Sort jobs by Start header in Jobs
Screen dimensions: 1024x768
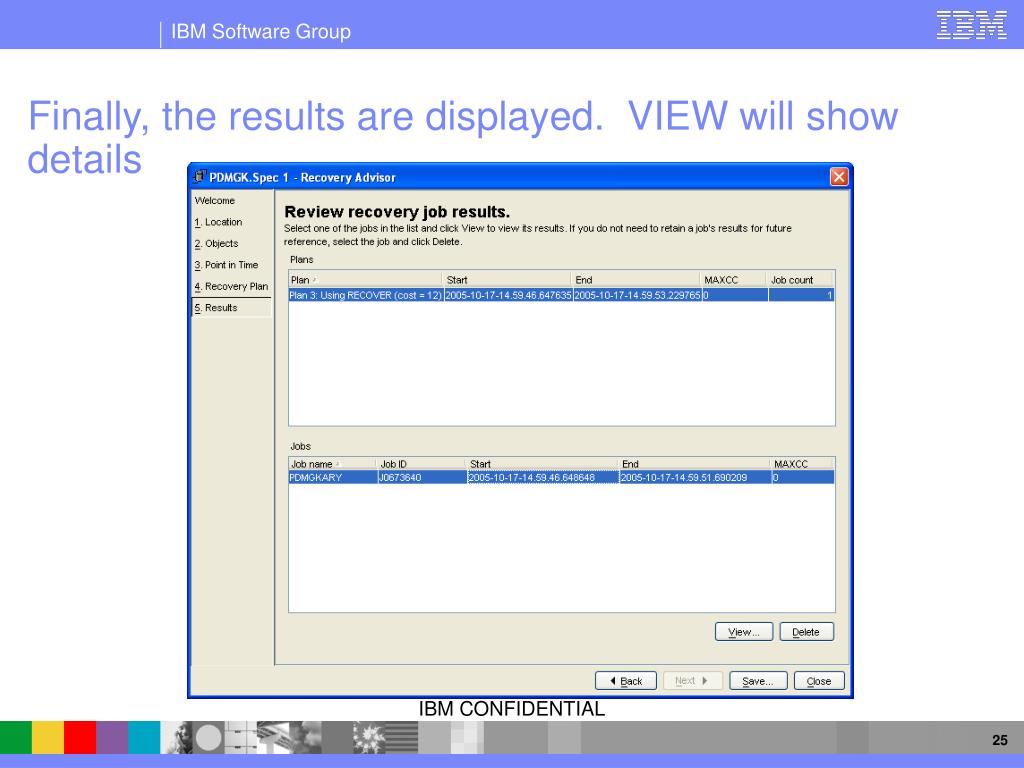pyautogui.click(x=542, y=464)
